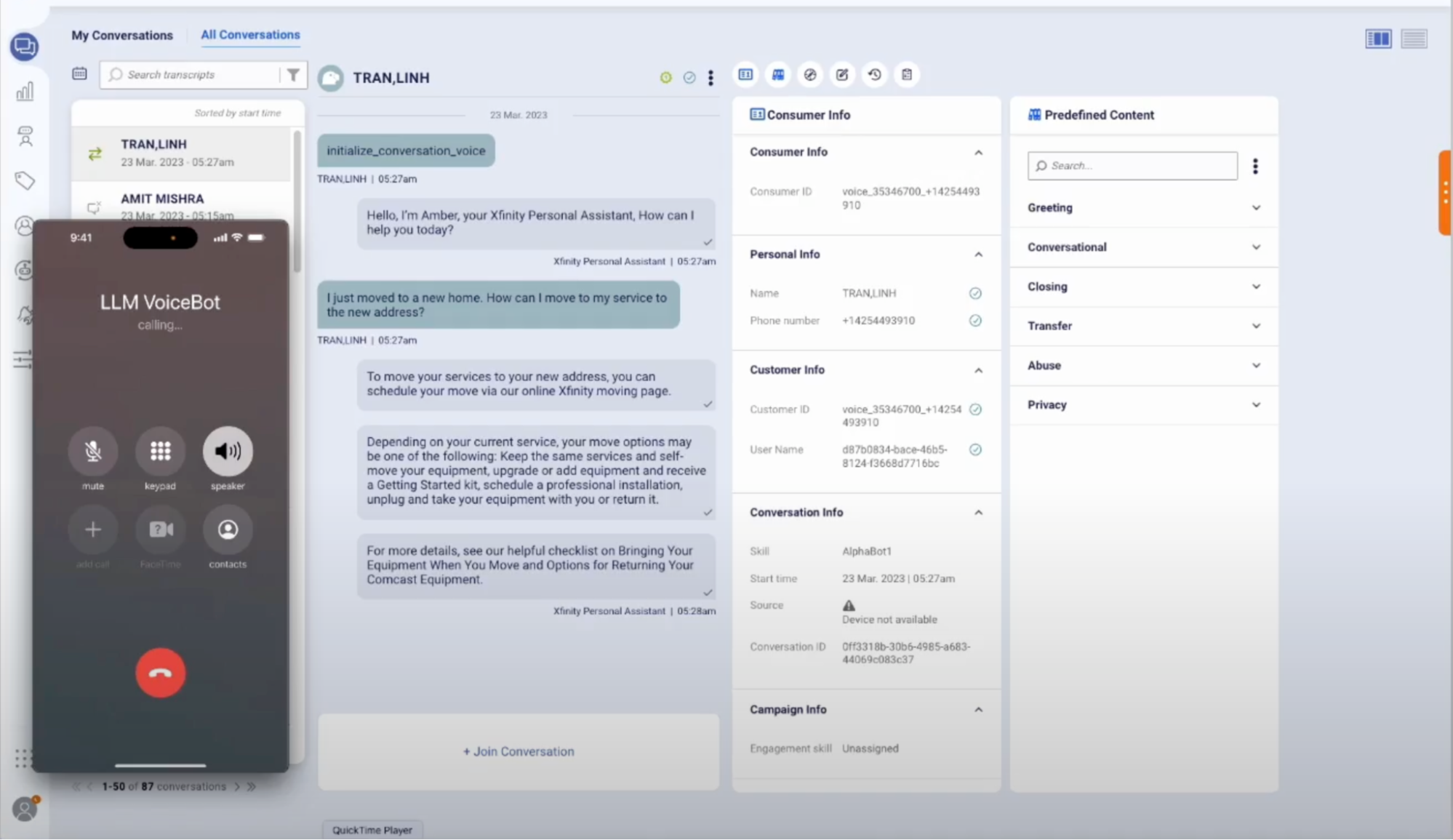Open the edit note widget toolbar icon

(x=842, y=74)
